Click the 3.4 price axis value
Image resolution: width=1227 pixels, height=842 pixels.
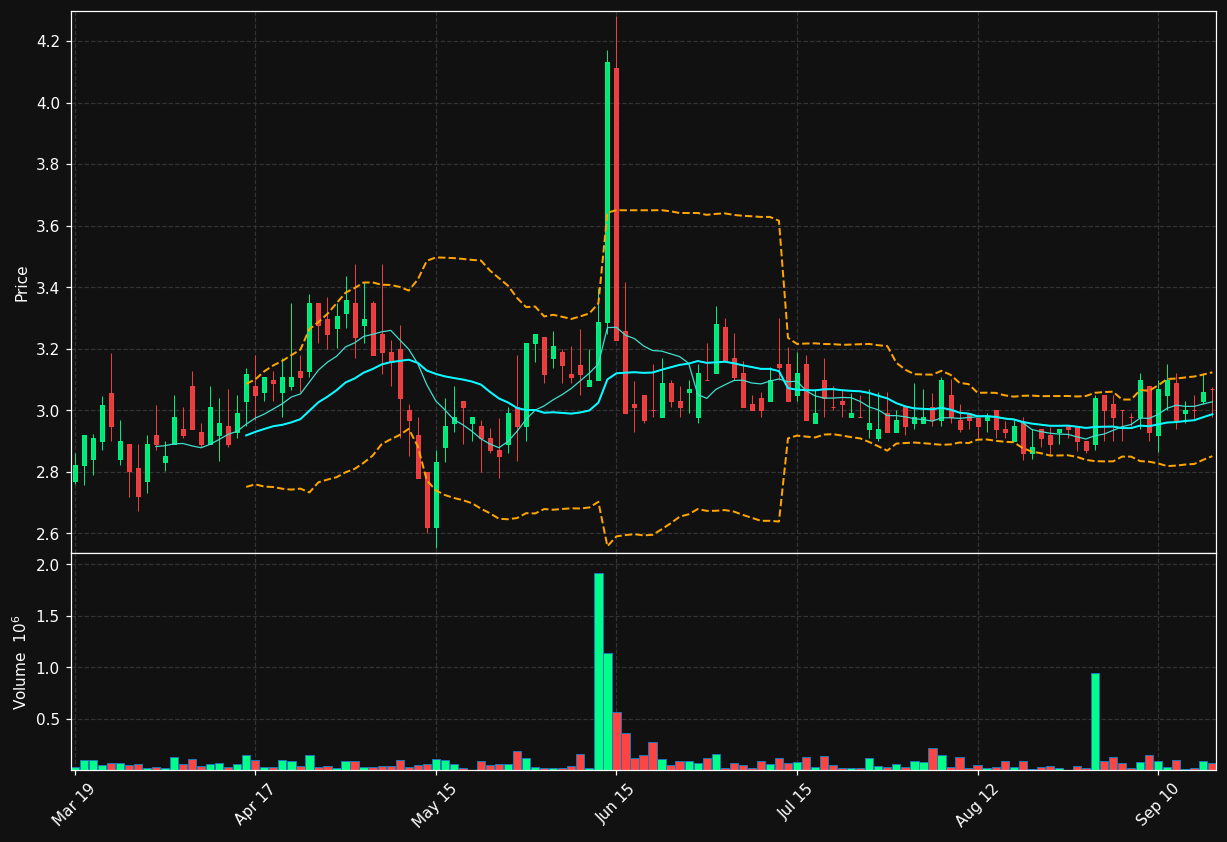(x=48, y=288)
